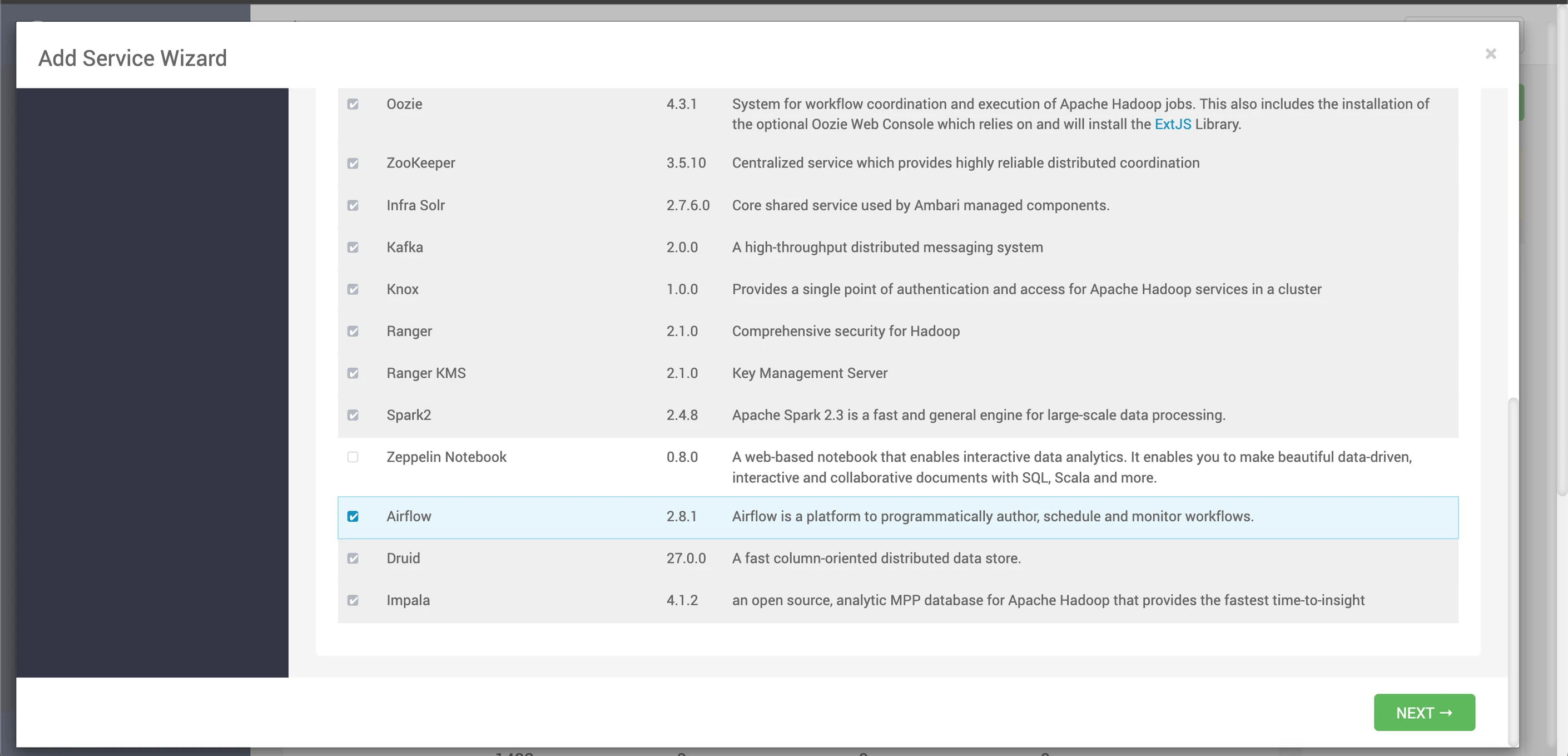This screenshot has height=756, width=1568.
Task: Click the Druid version 27.0.0
Action: [x=686, y=559]
